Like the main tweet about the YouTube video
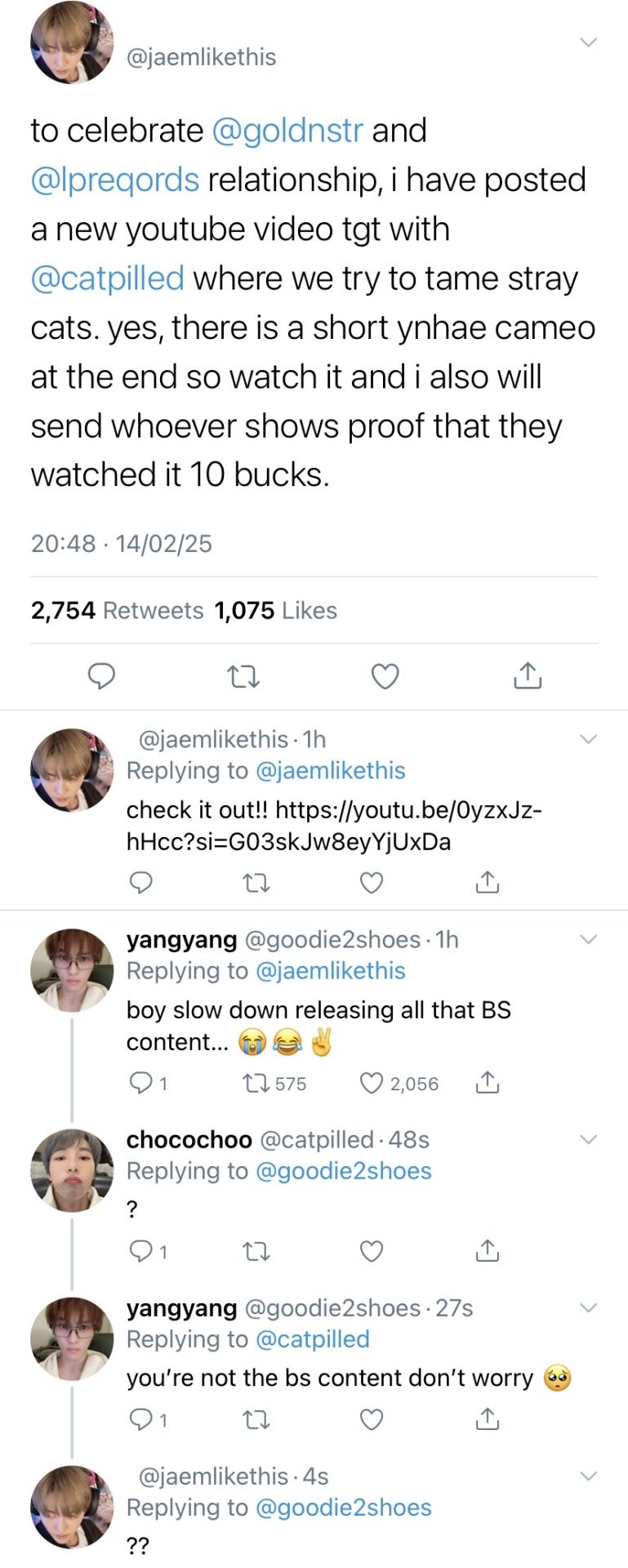The height and width of the screenshot is (1568, 628). (x=385, y=676)
